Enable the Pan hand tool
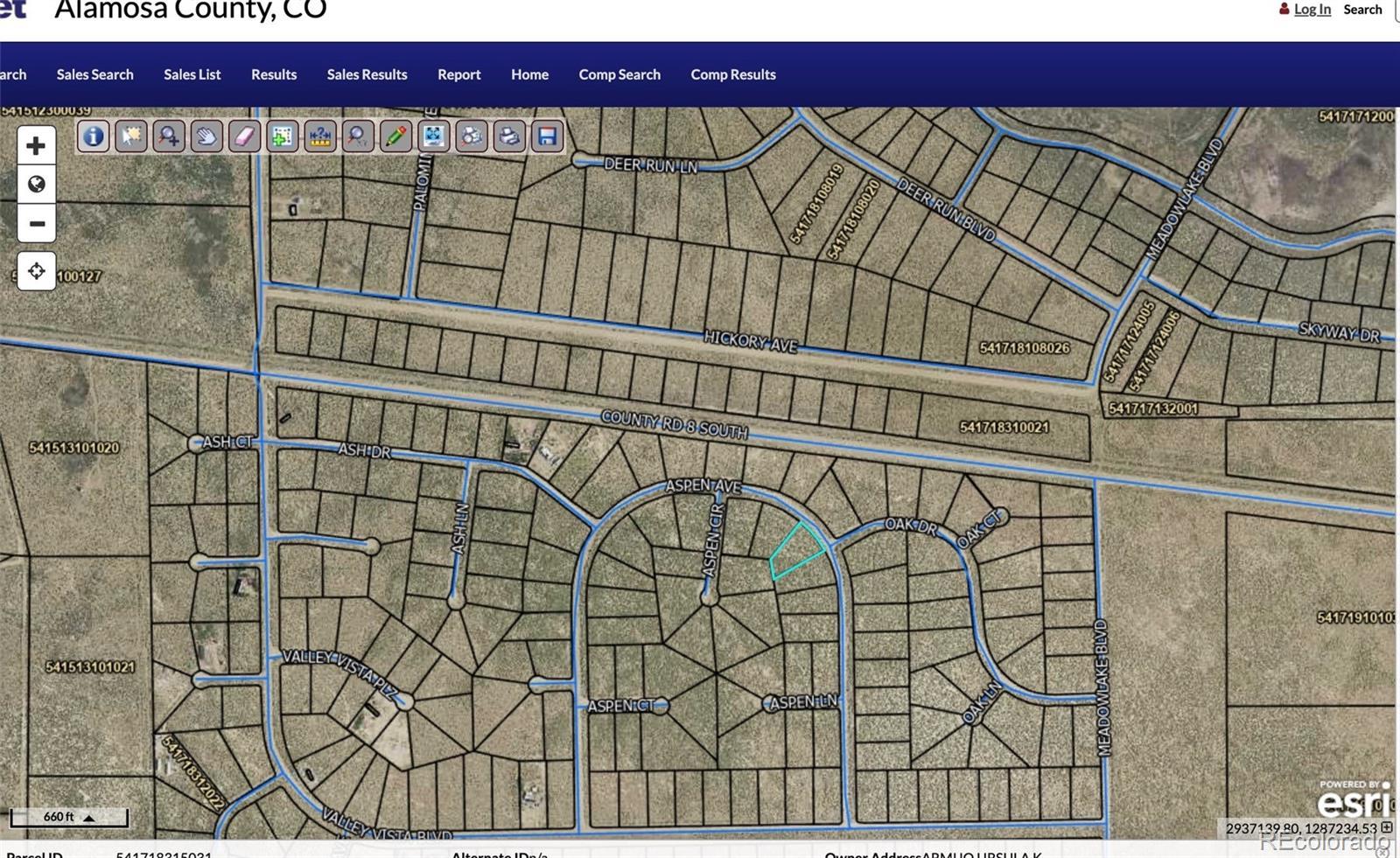1400x858 pixels. 206,136
